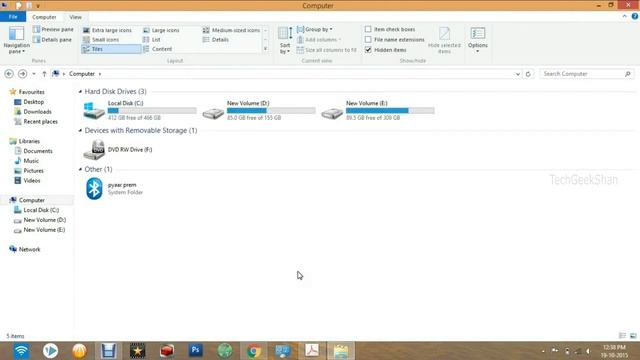
Task: Switch layout to Content view
Action: 158,49
